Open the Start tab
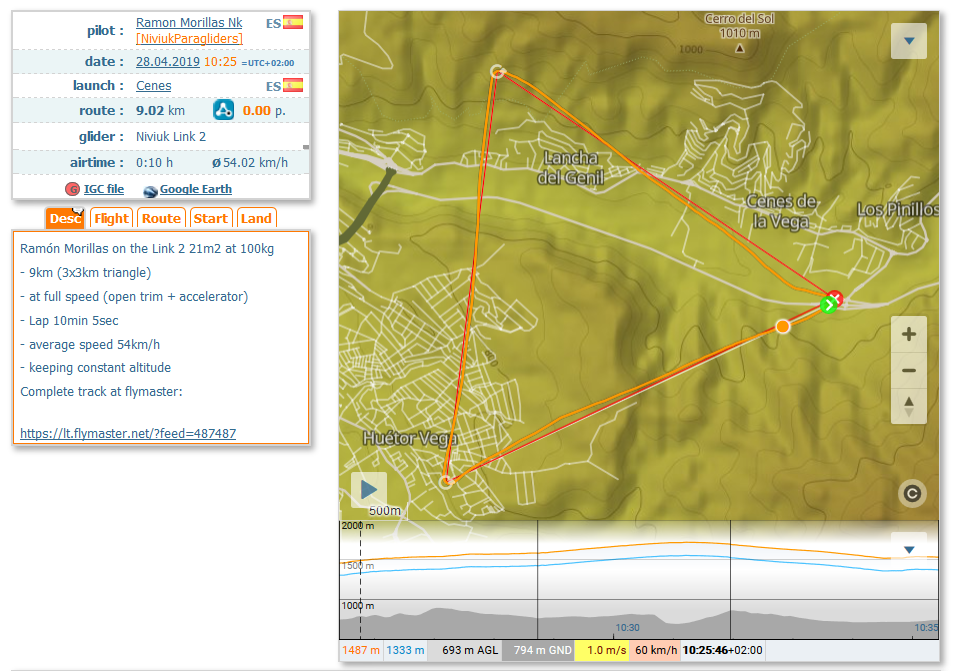The image size is (955, 671). pyautogui.click(x=210, y=219)
